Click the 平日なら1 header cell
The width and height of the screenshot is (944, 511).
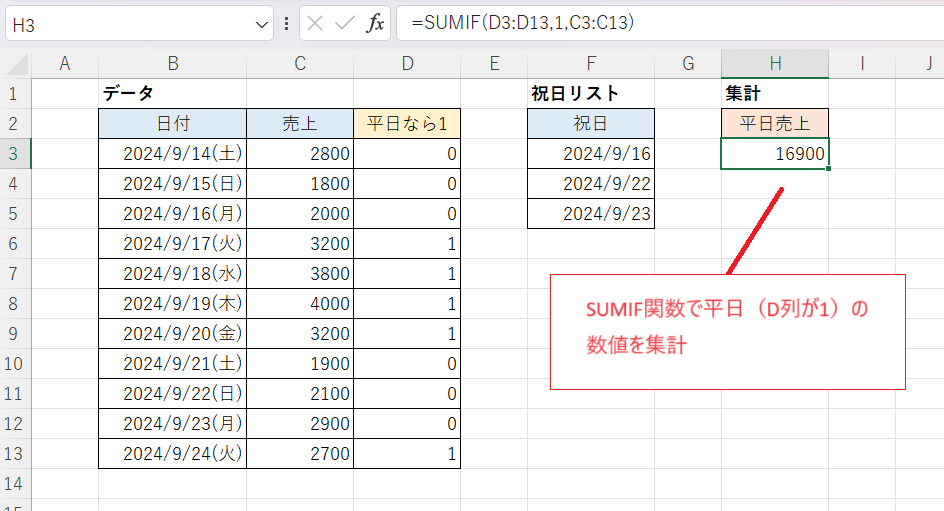tap(407, 124)
